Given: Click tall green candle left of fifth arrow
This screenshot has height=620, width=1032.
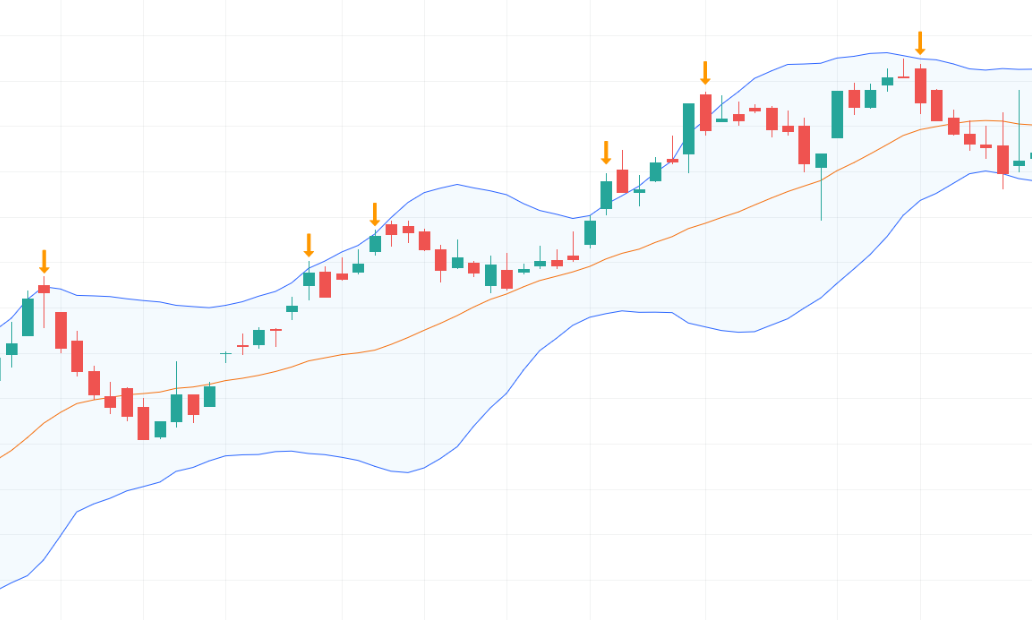Looking at the screenshot, I should (688, 128).
